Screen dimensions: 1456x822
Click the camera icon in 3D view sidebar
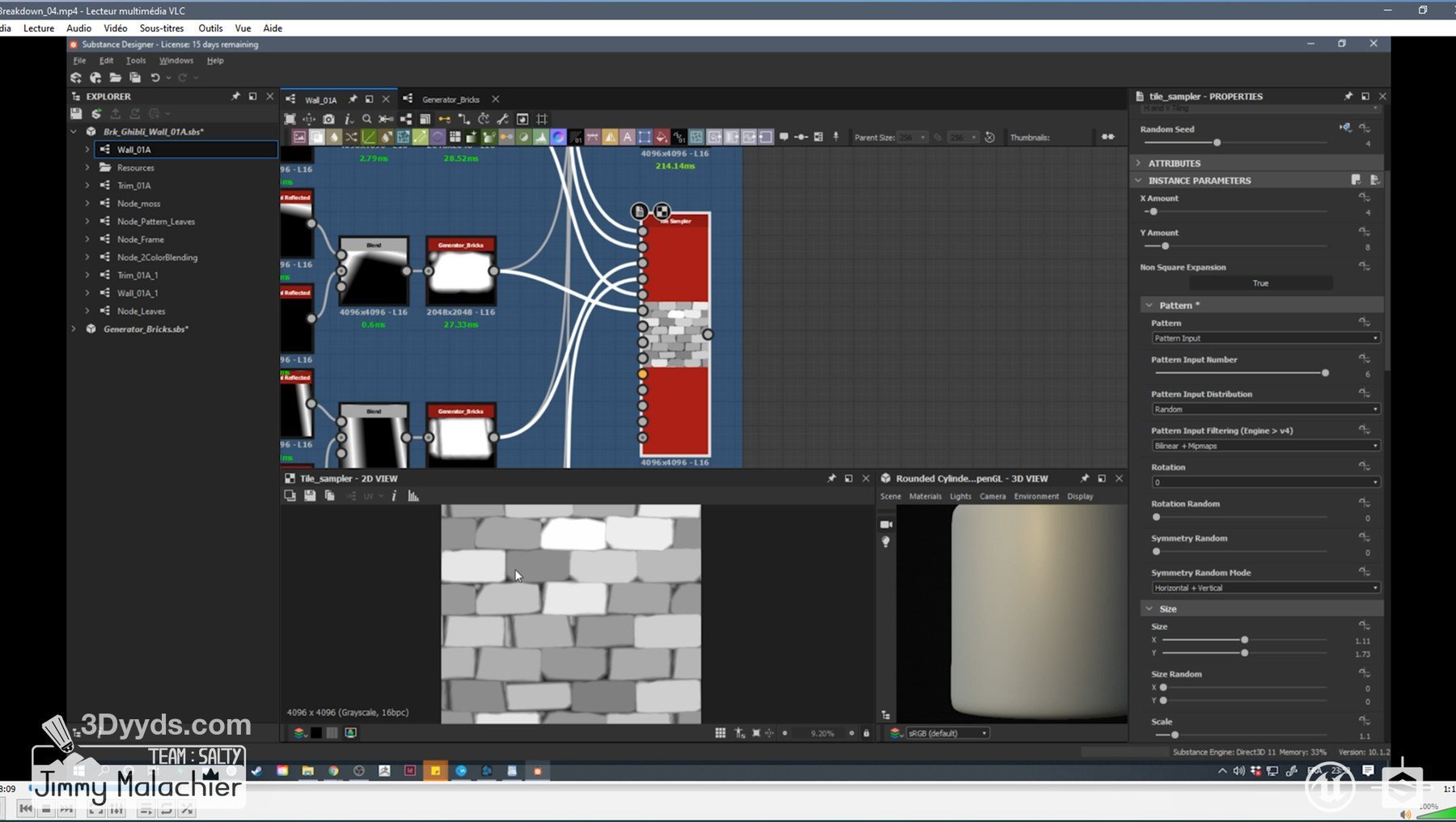pyautogui.click(x=886, y=524)
